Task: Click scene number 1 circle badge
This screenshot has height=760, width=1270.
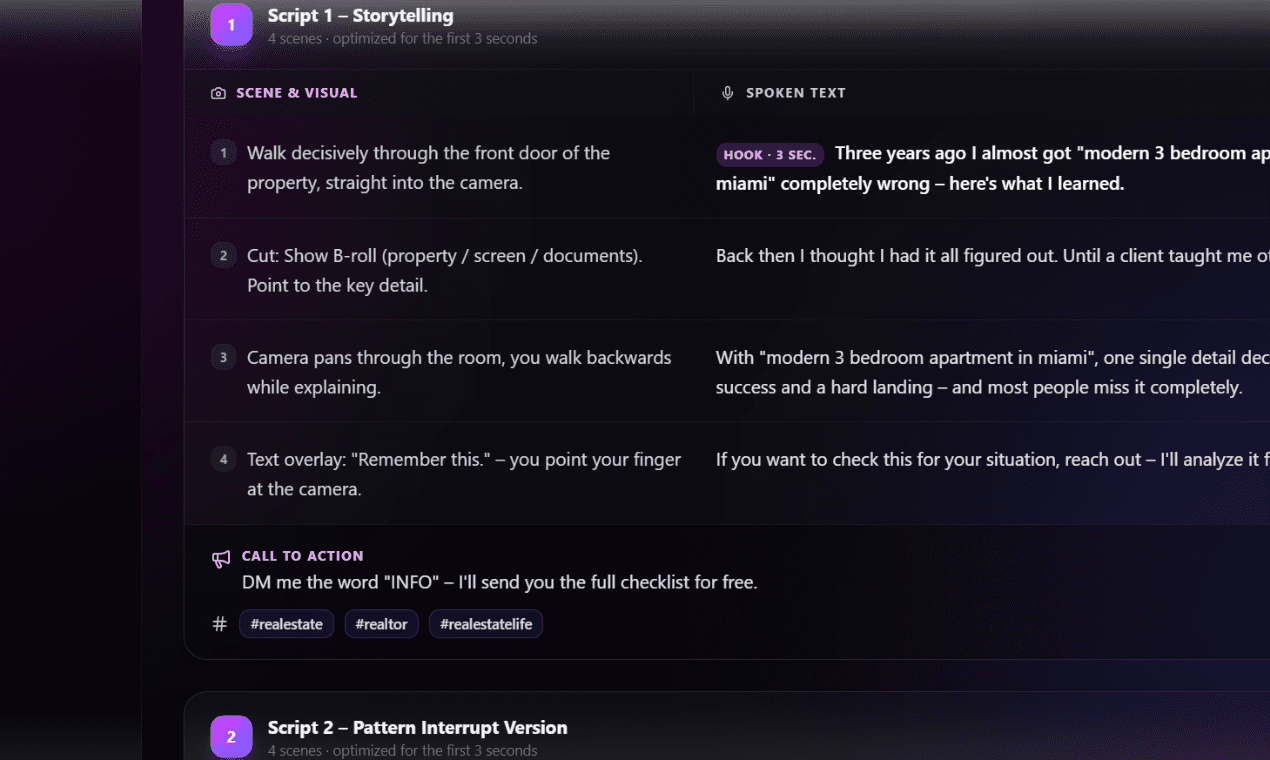Action: point(223,153)
